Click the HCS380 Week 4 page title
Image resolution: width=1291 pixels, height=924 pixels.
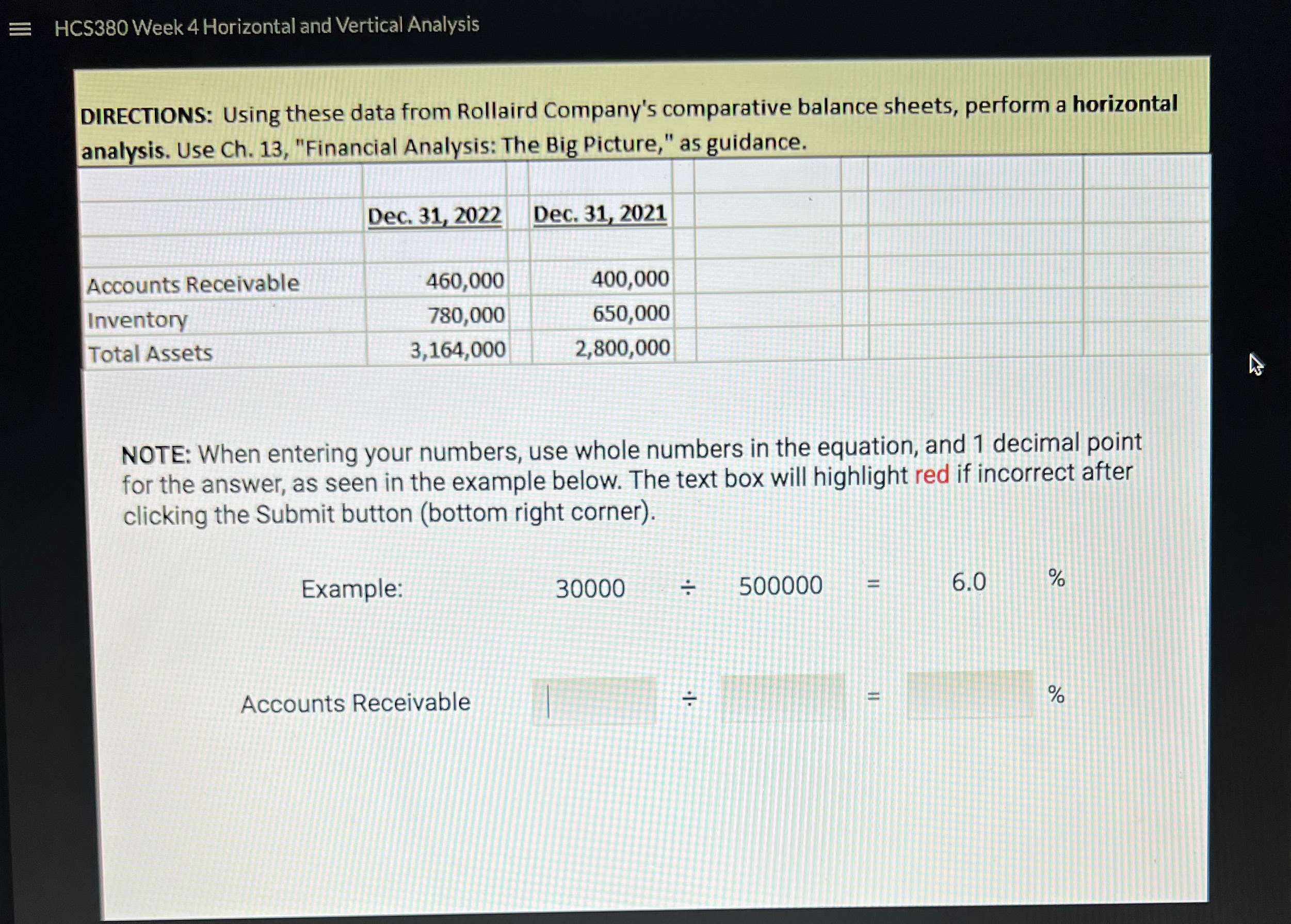(x=267, y=26)
